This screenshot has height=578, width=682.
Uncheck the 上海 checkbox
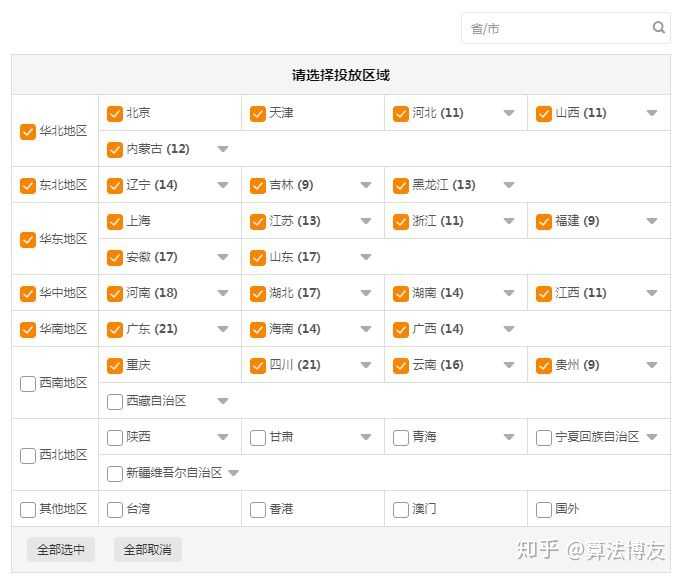115,221
